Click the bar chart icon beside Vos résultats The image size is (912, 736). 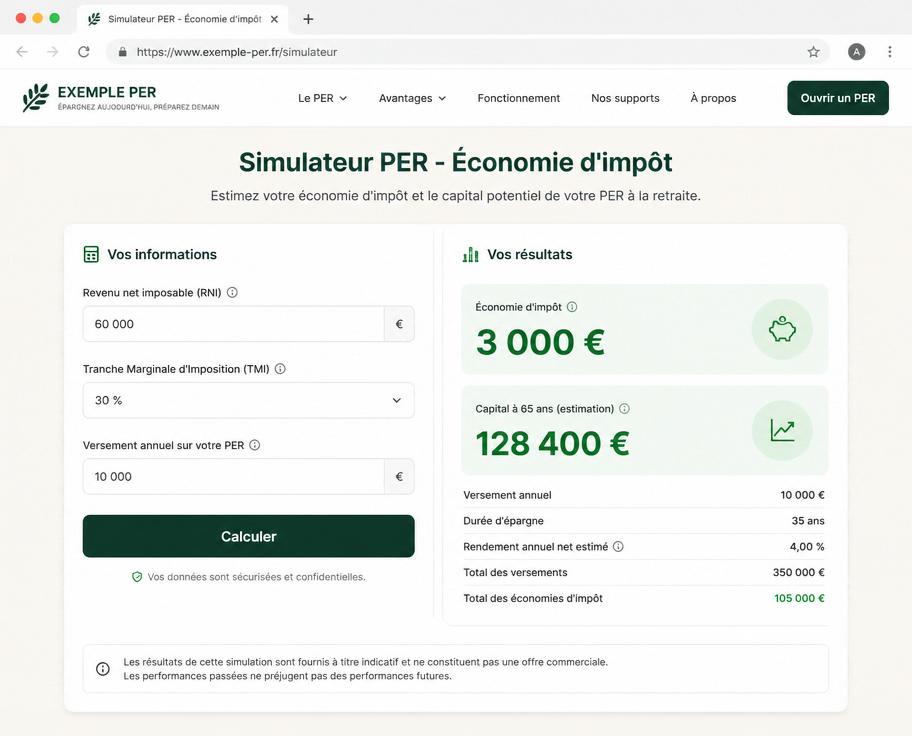(471, 254)
